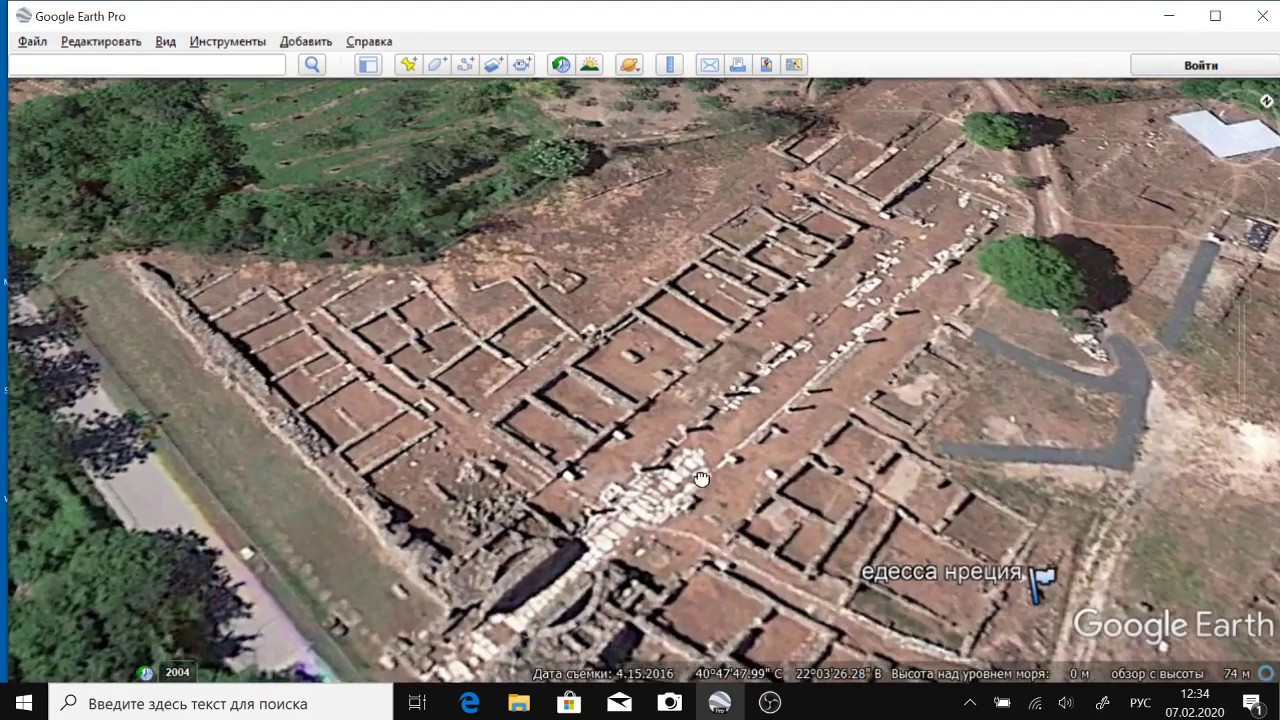This screenshot has height=720, width=1280.
Task: Click the search magnifier button
Action: 312,65
